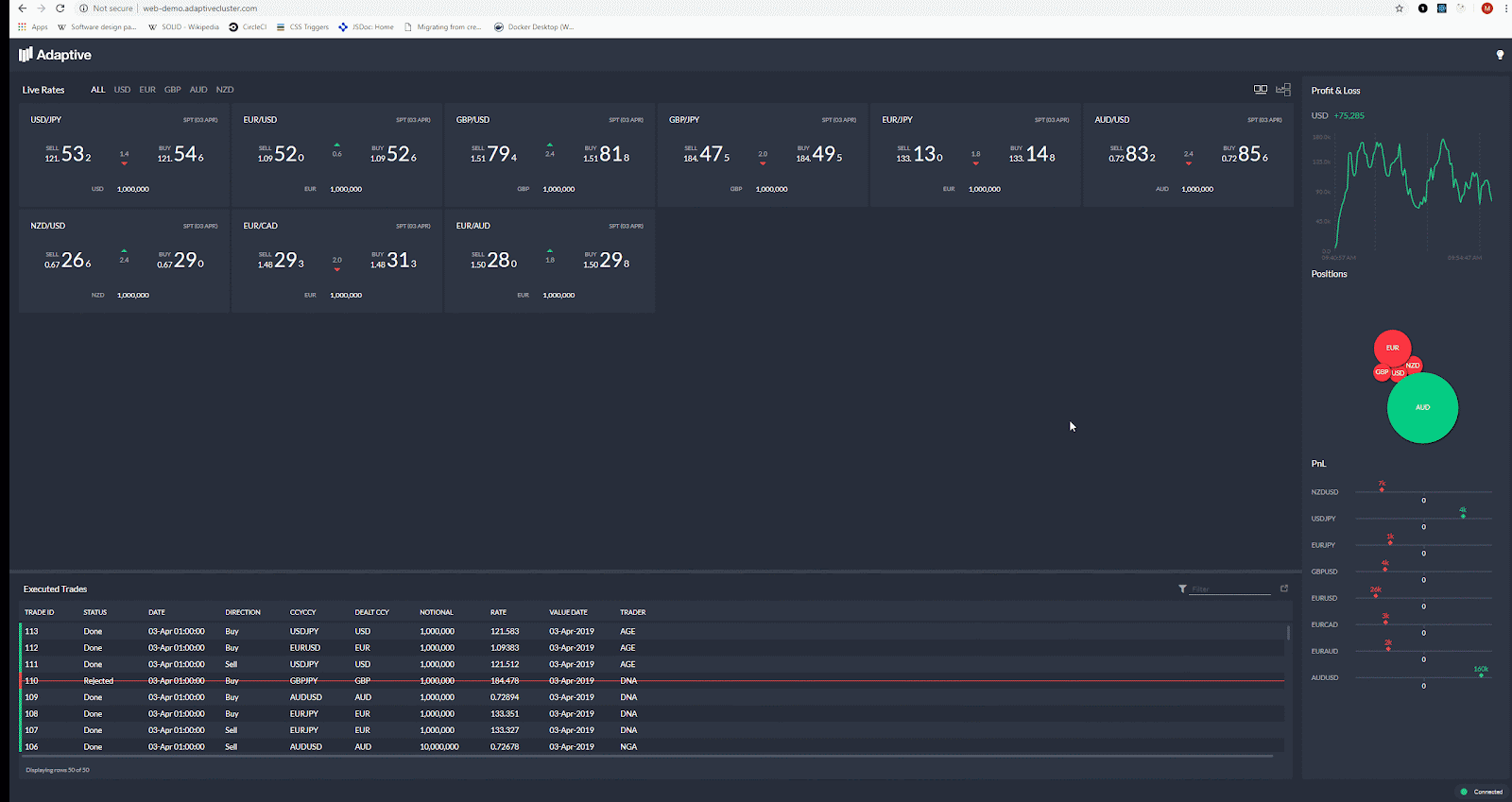
Task: Open the JSDoc: Home bookmark
Action: click(x=366, y=27)
